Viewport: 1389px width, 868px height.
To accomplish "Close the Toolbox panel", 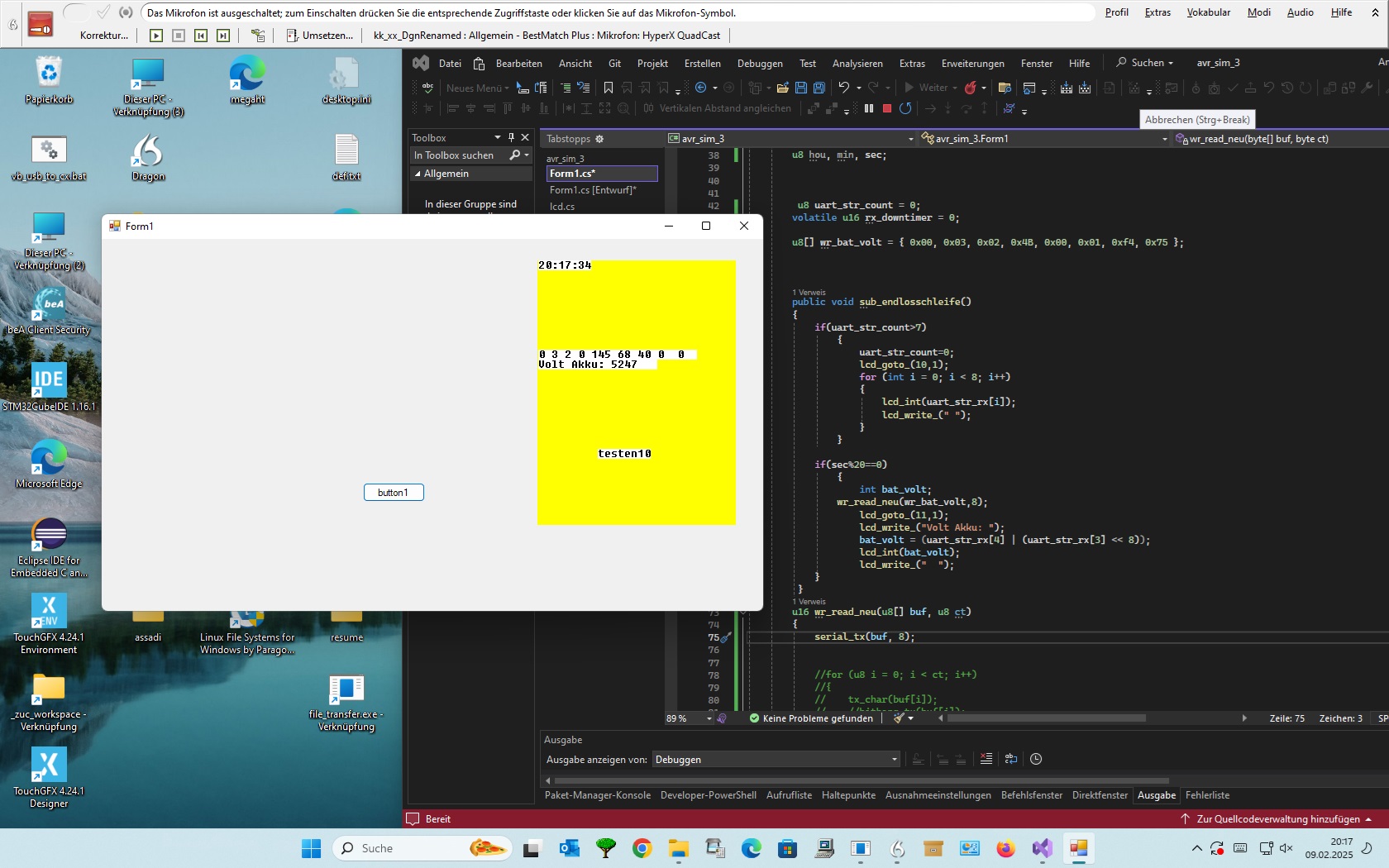I will click(x=525, y=138).
